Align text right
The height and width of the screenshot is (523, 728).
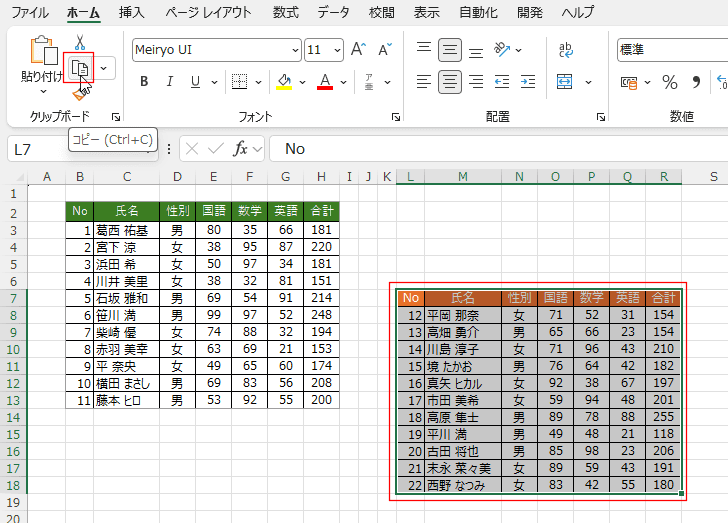[x=476, y=82]
